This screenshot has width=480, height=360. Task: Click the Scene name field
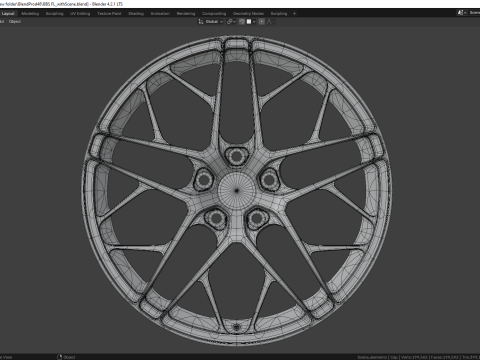tap(474, 13)
